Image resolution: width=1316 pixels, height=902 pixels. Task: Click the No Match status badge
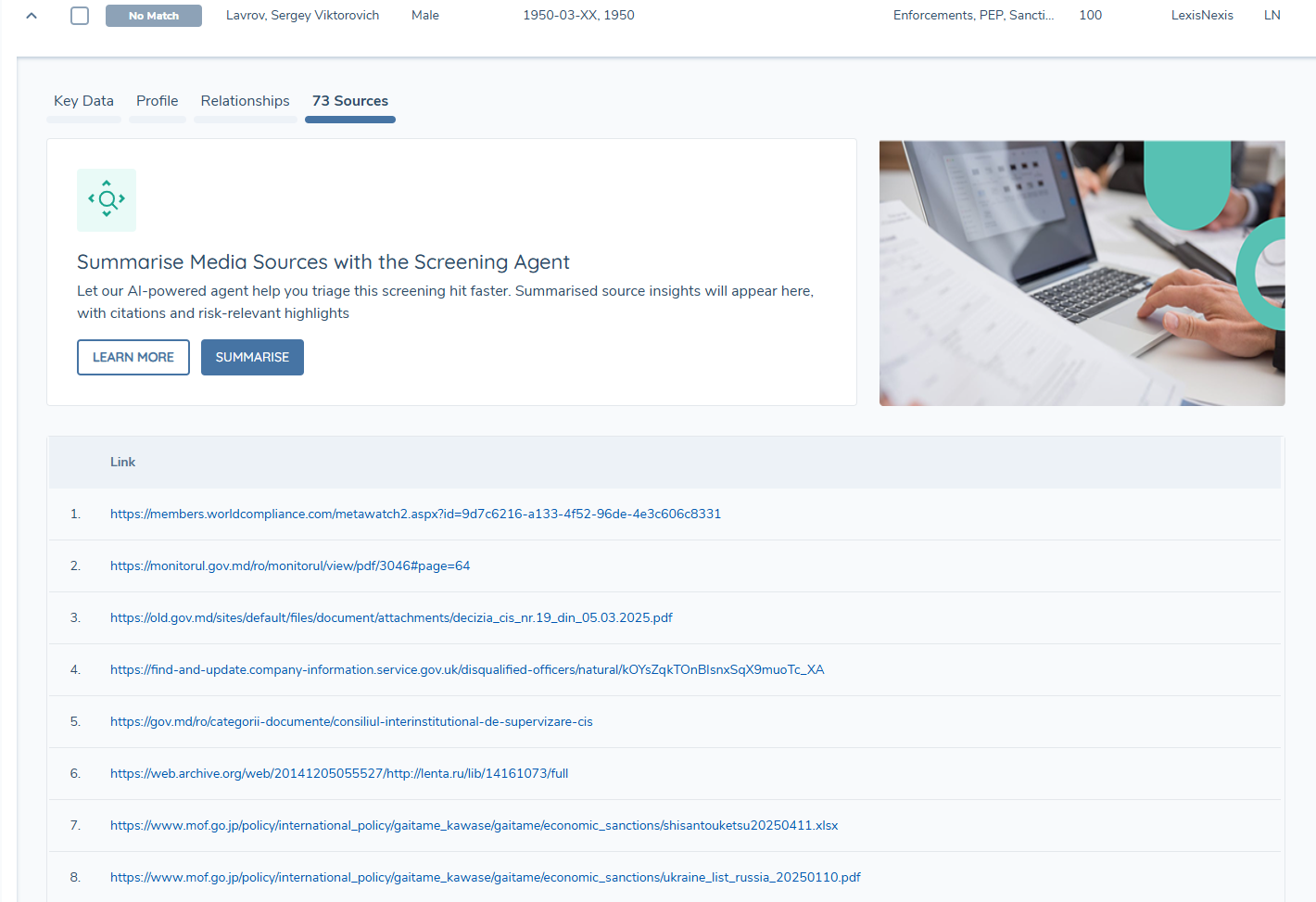tap(154, 16)
